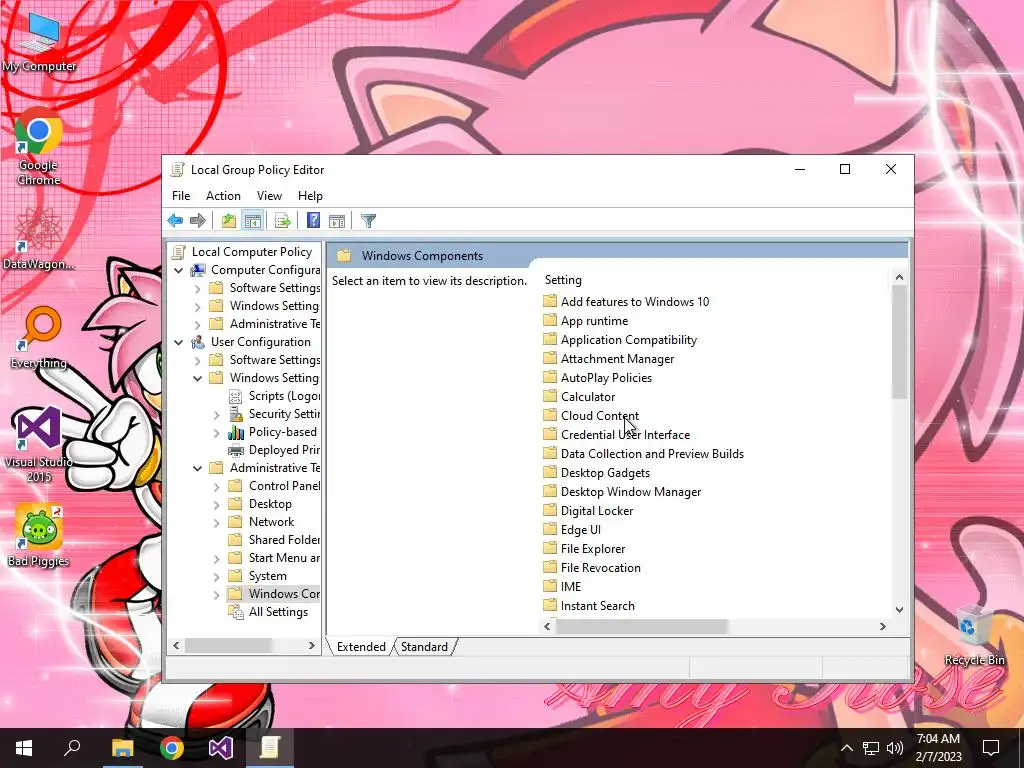The image size is (1024, 768).
Task: Open the View menu
Action: [x=269, y=196]
